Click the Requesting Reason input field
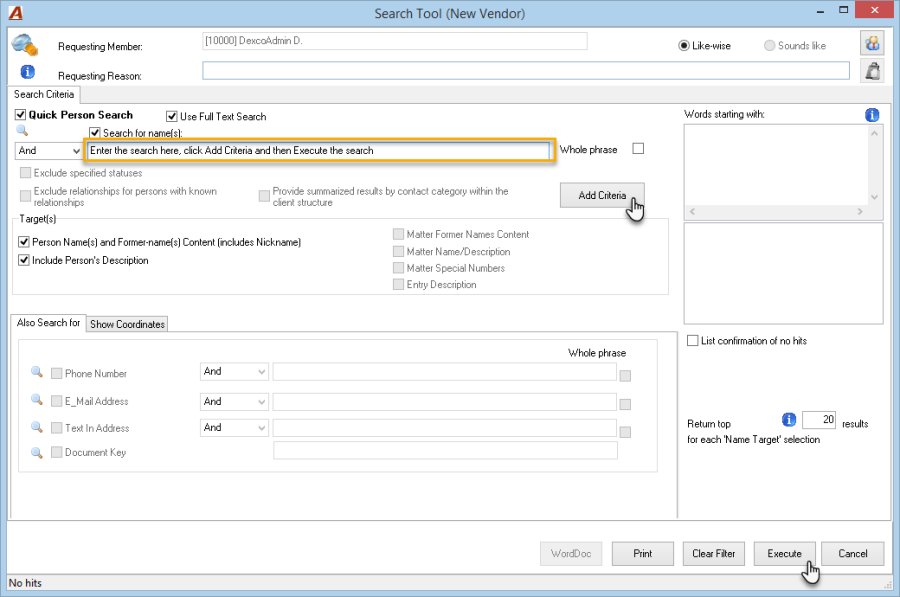 coord(526,71)
